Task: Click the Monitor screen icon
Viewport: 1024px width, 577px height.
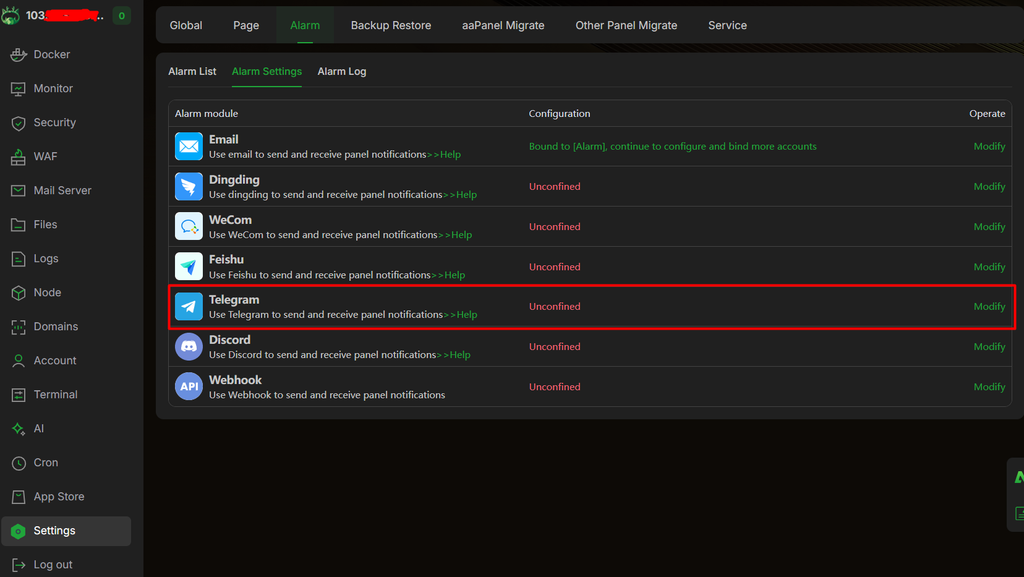Action: [18, 89]
